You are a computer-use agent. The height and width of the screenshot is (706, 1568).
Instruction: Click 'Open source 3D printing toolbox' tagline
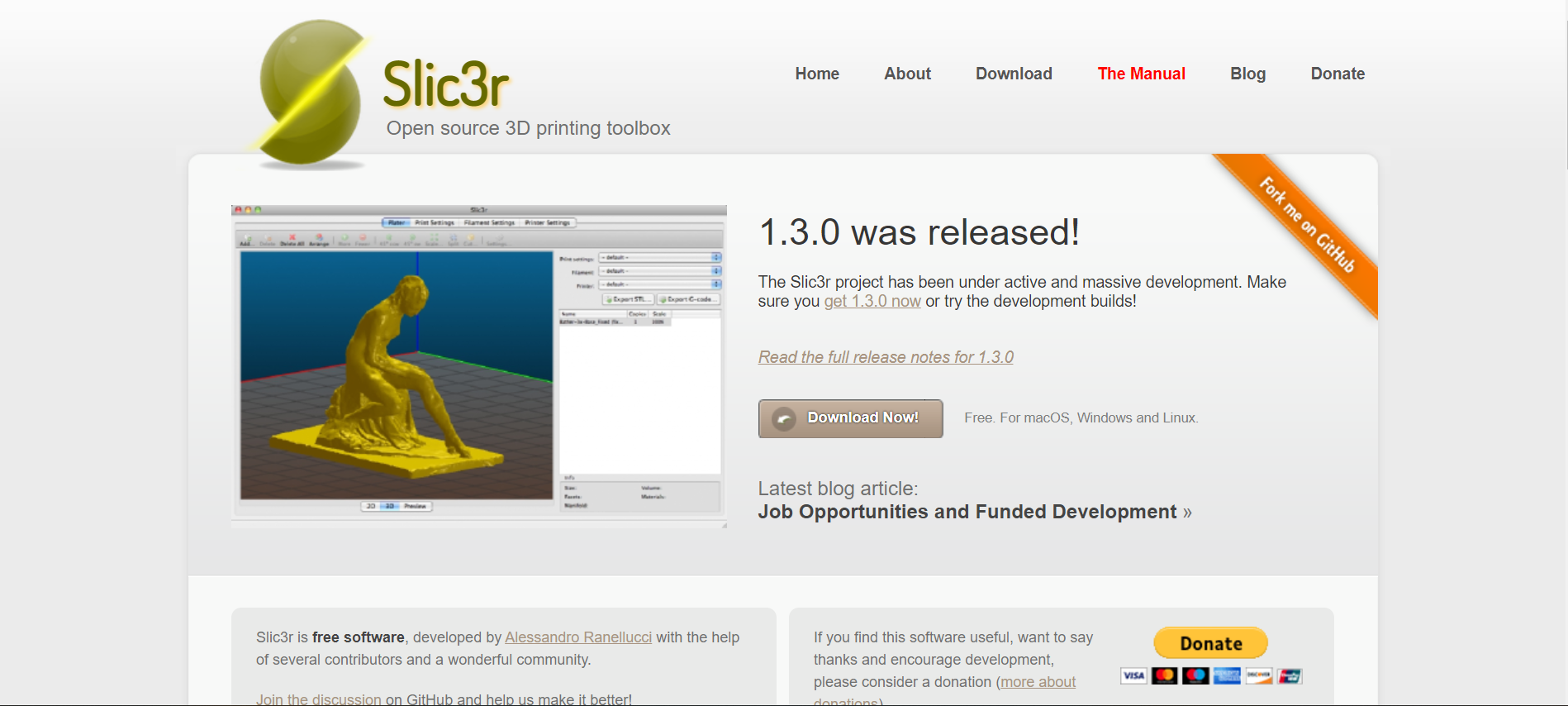[x=528, y=128]
